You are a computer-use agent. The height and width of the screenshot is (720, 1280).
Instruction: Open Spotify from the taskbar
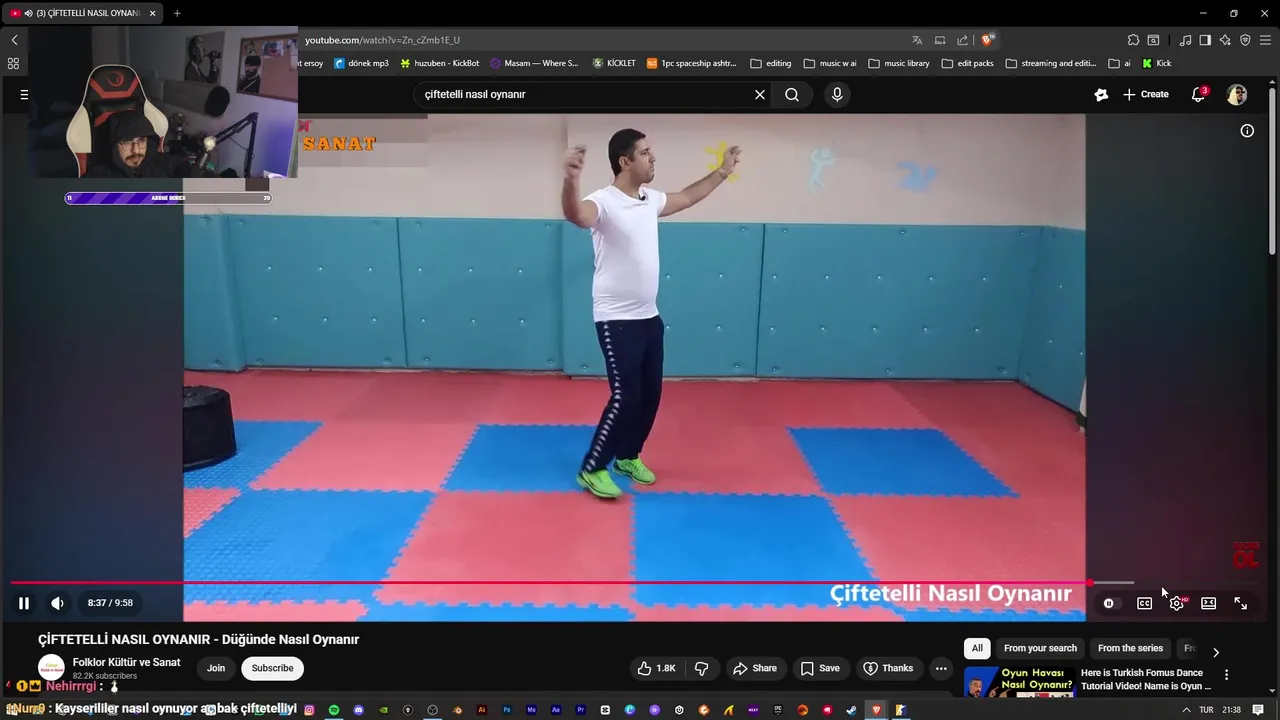tap(334, 710)
